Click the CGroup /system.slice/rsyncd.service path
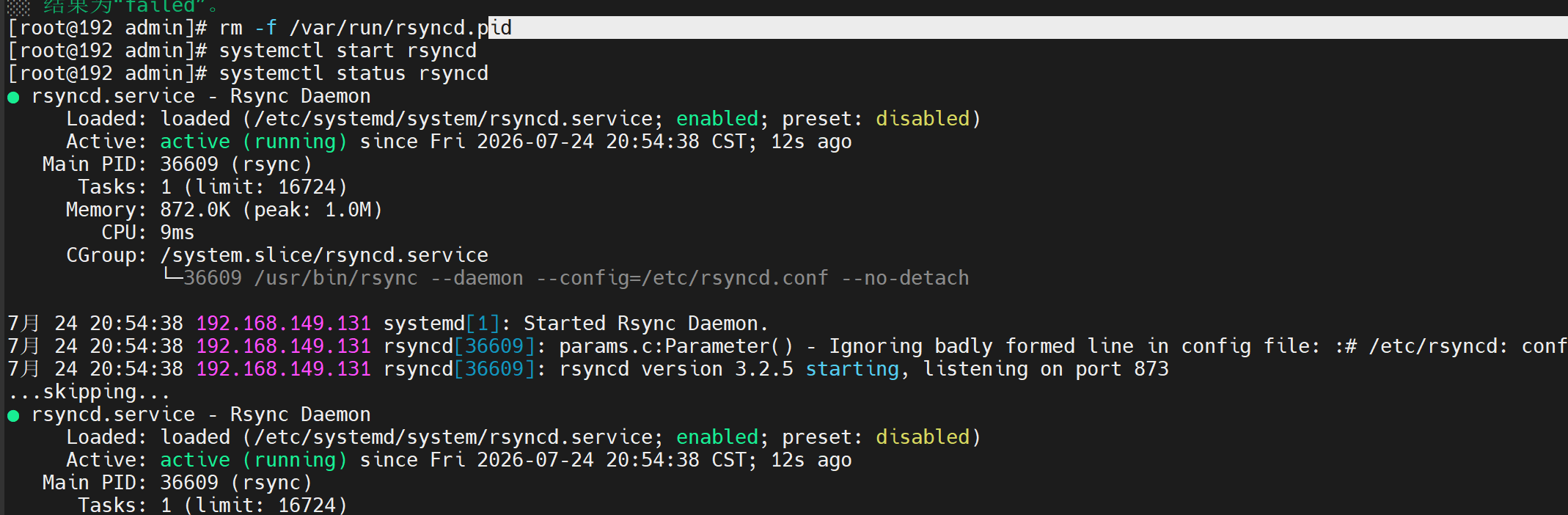 click(324, 255)
